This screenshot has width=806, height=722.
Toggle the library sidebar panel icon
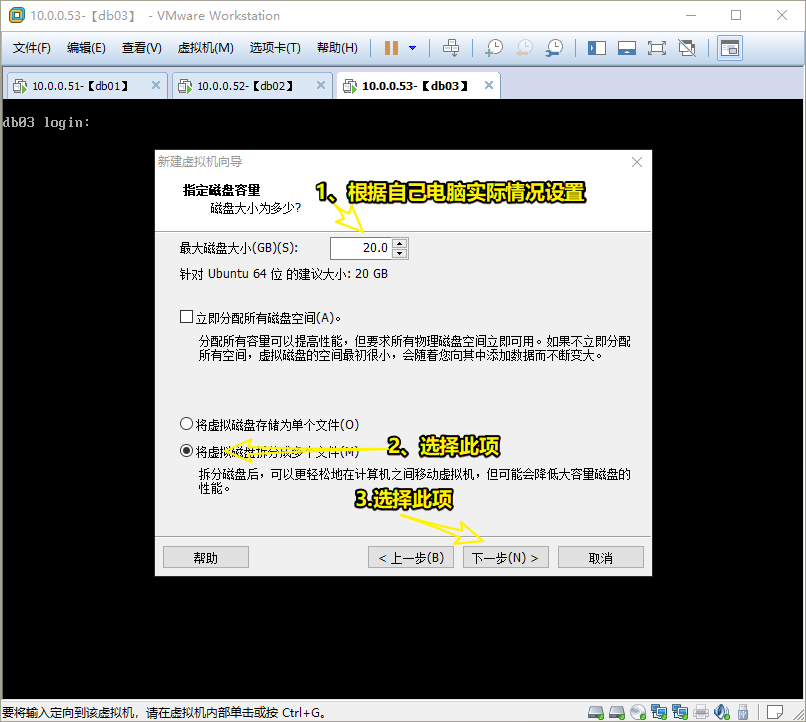pos(597,48)
